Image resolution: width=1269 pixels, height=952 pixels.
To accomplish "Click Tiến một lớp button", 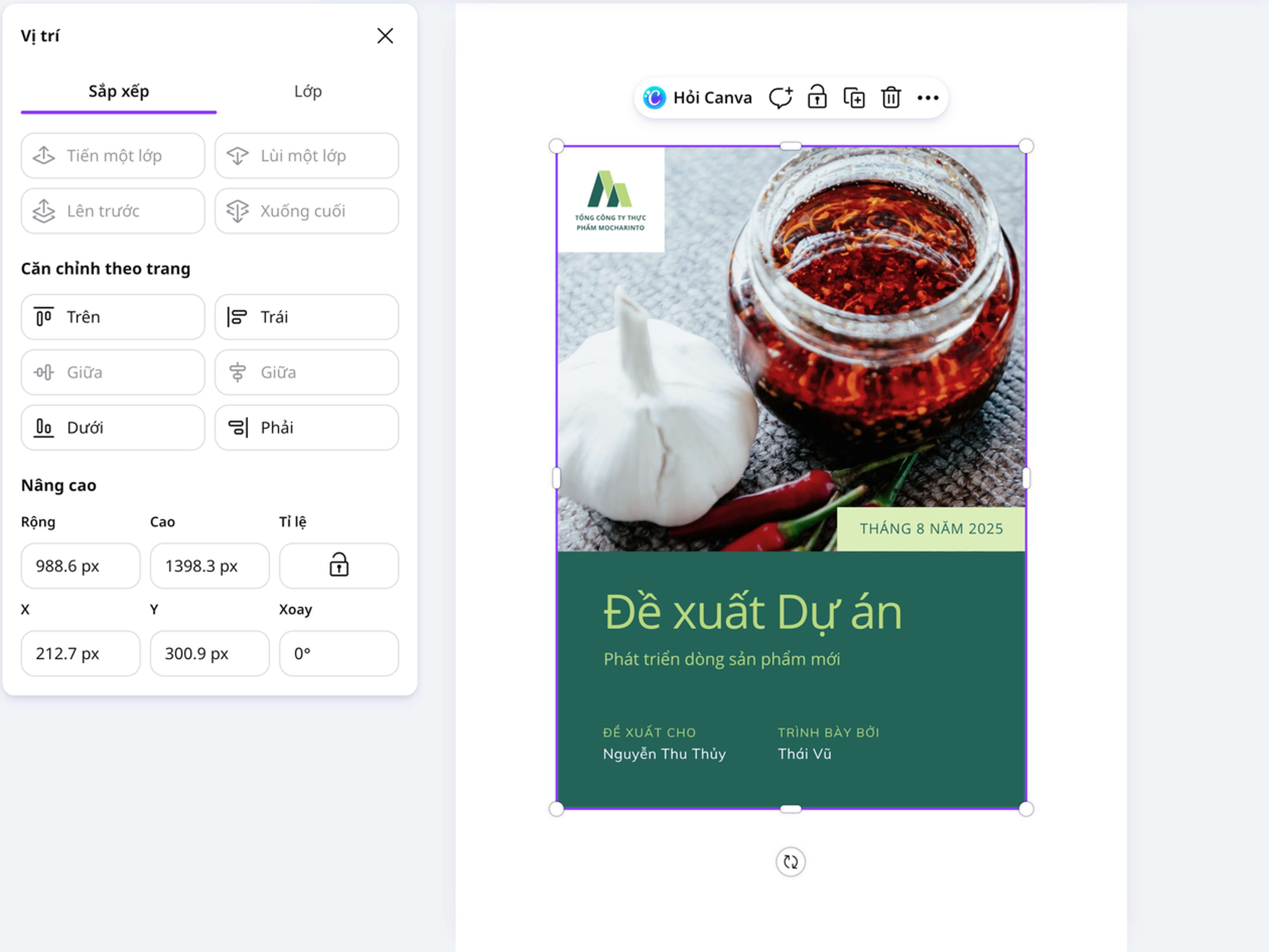I will point(113,156).
